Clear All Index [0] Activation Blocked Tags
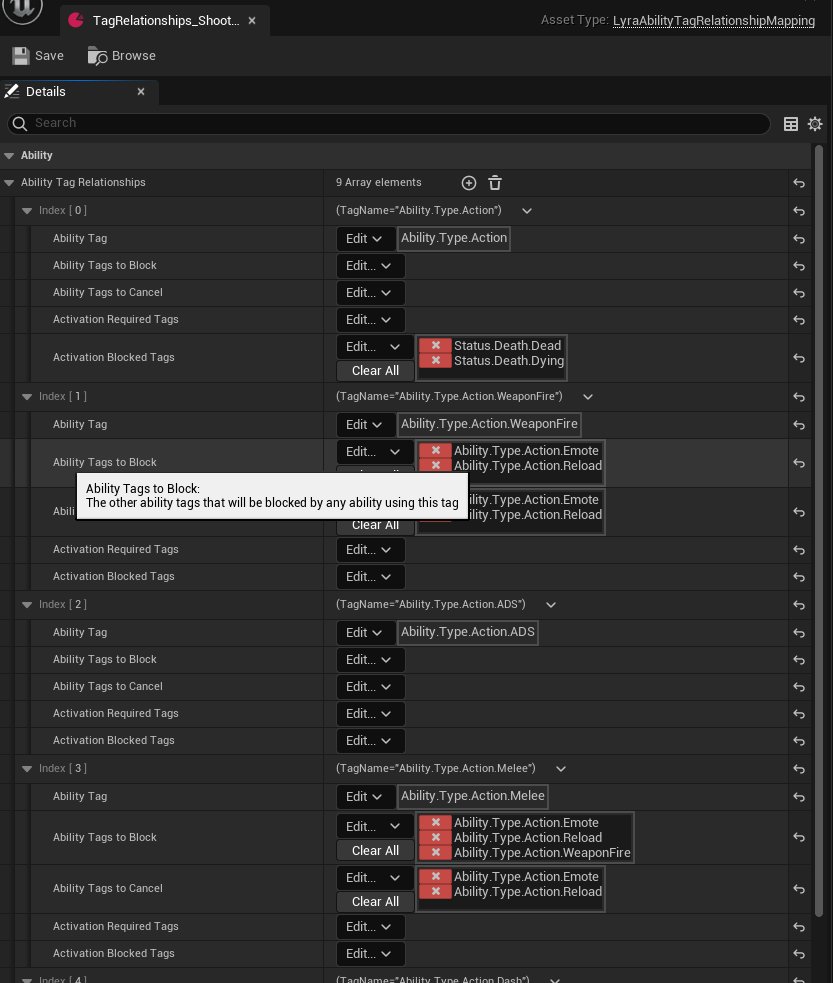 (375, 371)
